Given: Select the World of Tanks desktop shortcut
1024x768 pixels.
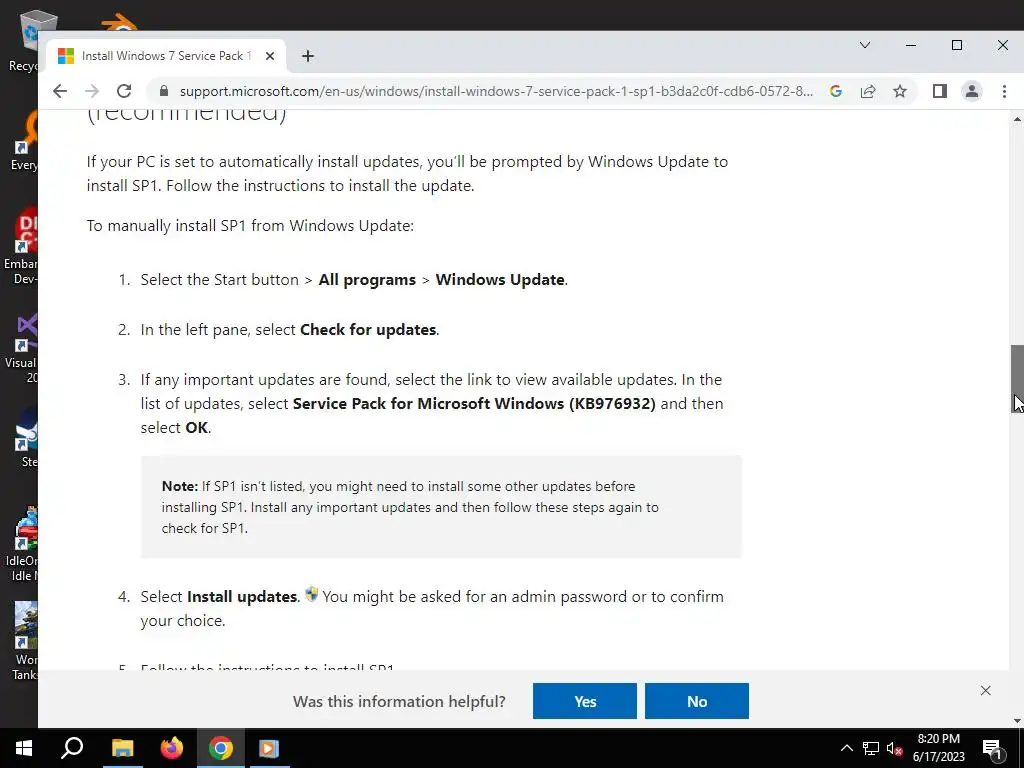Looking at the screenshot, I should tap(25, 641).
